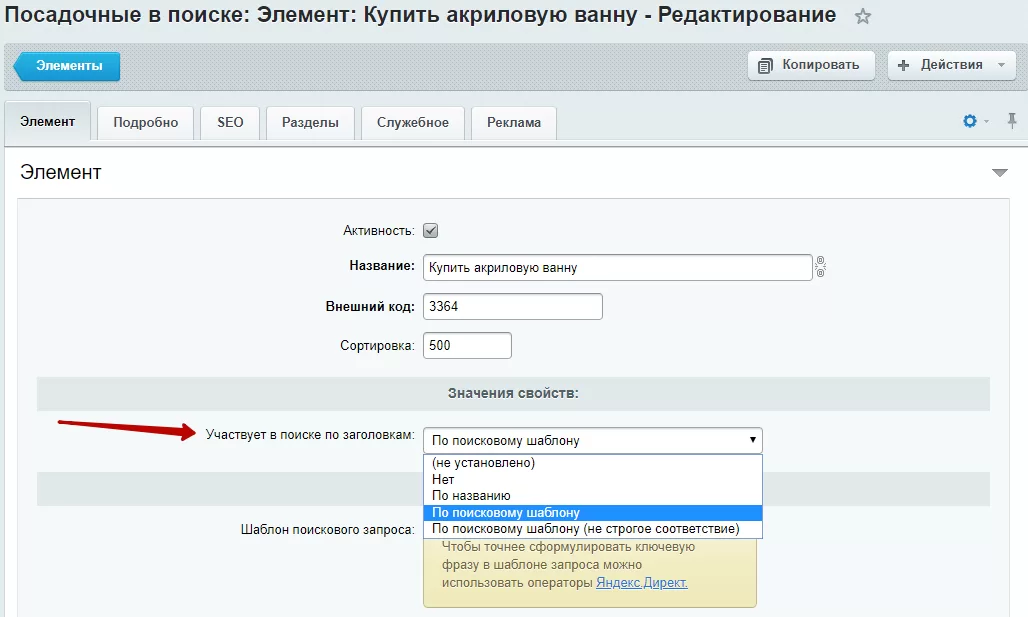
Task: Choose the Нет option in list
Action: [x=593, y=479]
